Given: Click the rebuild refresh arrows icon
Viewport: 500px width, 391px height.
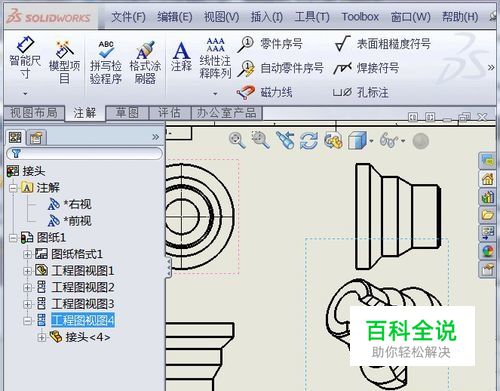Looking at the screenshot, I should click(x=309, y=140).
